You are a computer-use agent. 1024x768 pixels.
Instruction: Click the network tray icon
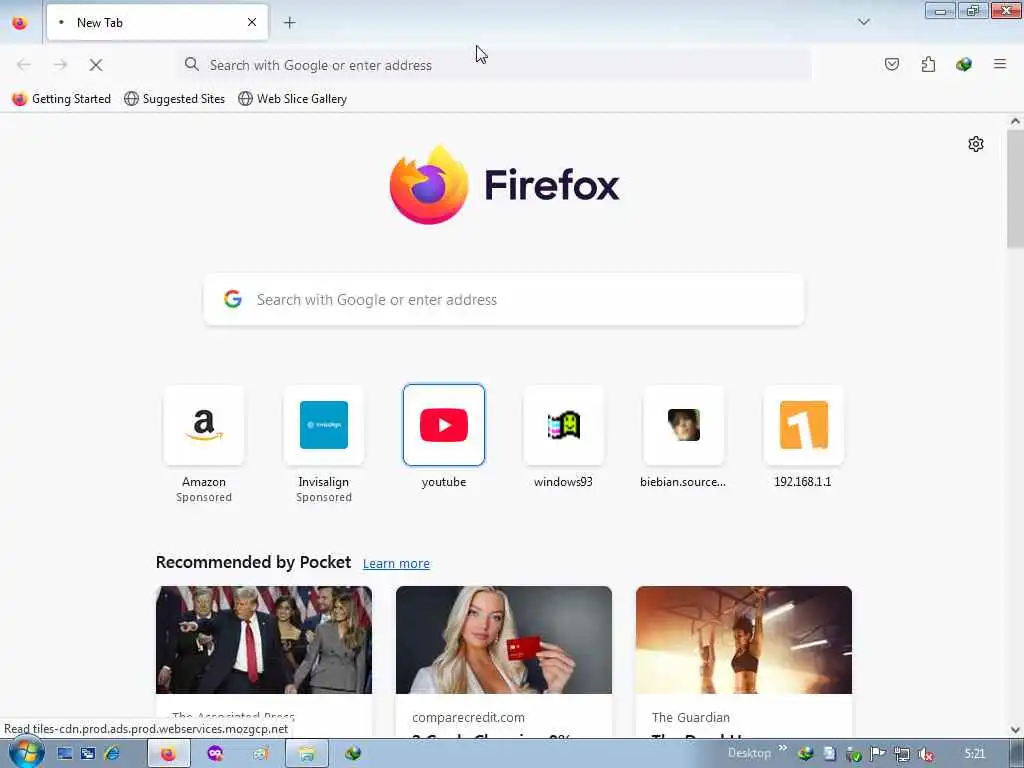click(902, 754)
